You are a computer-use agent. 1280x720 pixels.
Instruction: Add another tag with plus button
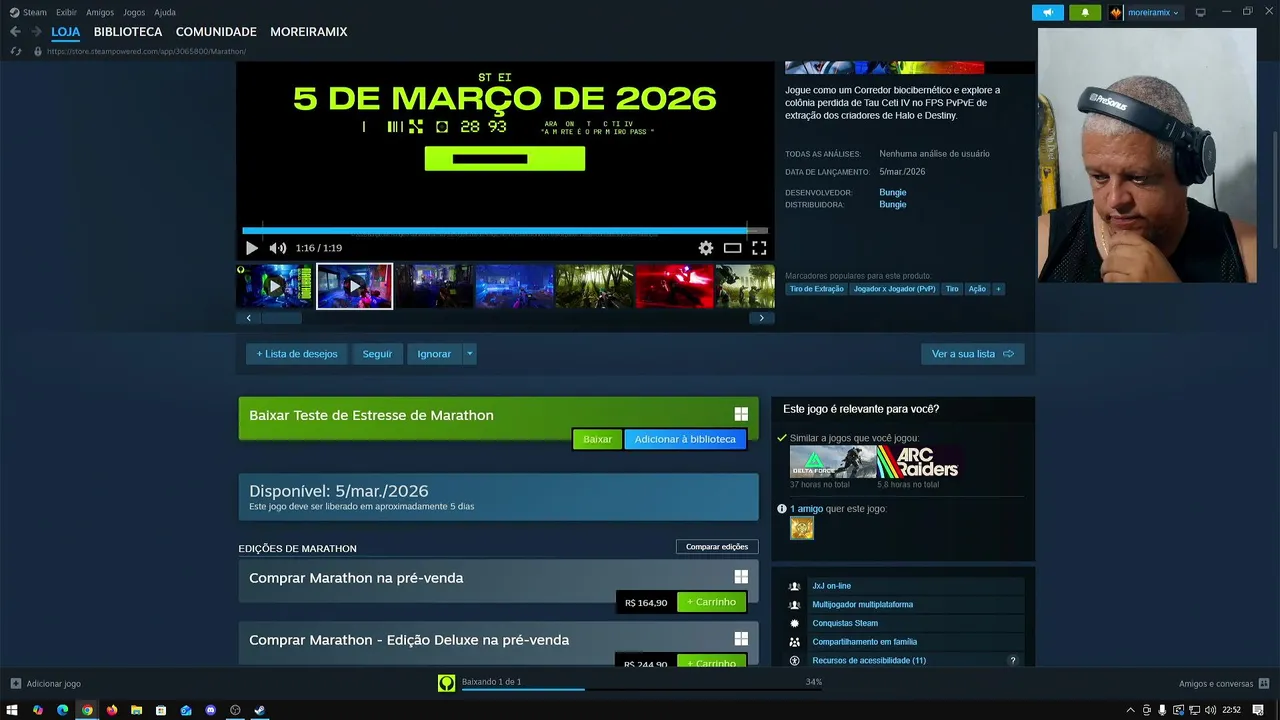[x=998, y=289]
